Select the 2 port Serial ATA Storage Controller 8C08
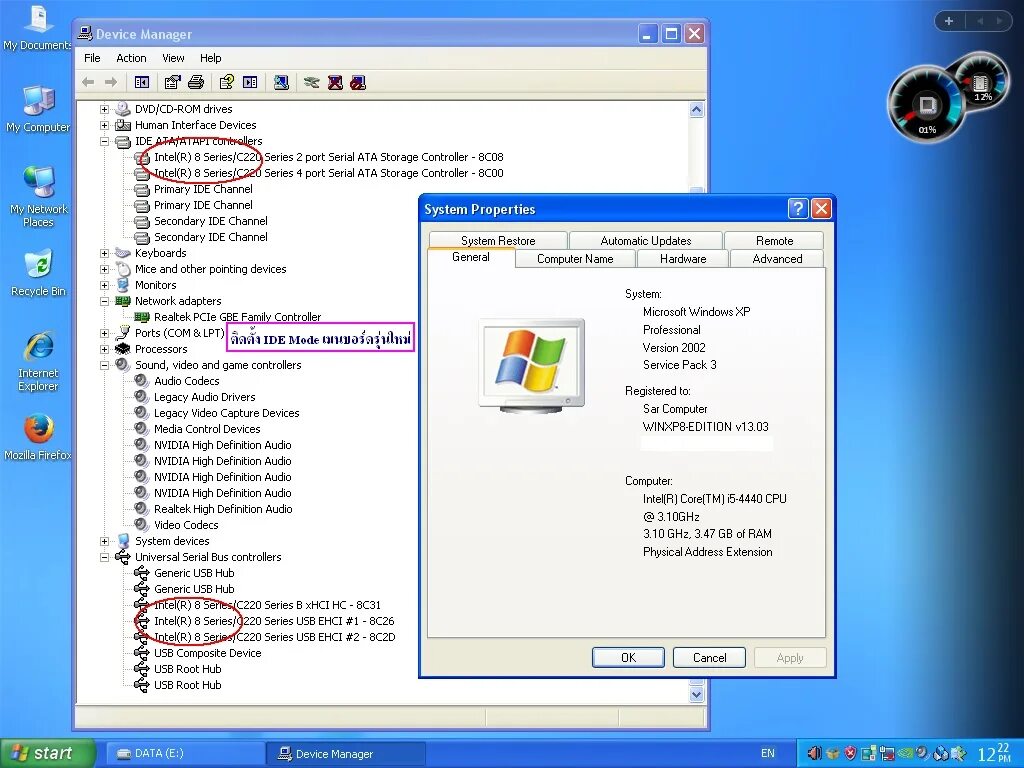The width and height of the screenshot is (1024, 768). (328, 157)
